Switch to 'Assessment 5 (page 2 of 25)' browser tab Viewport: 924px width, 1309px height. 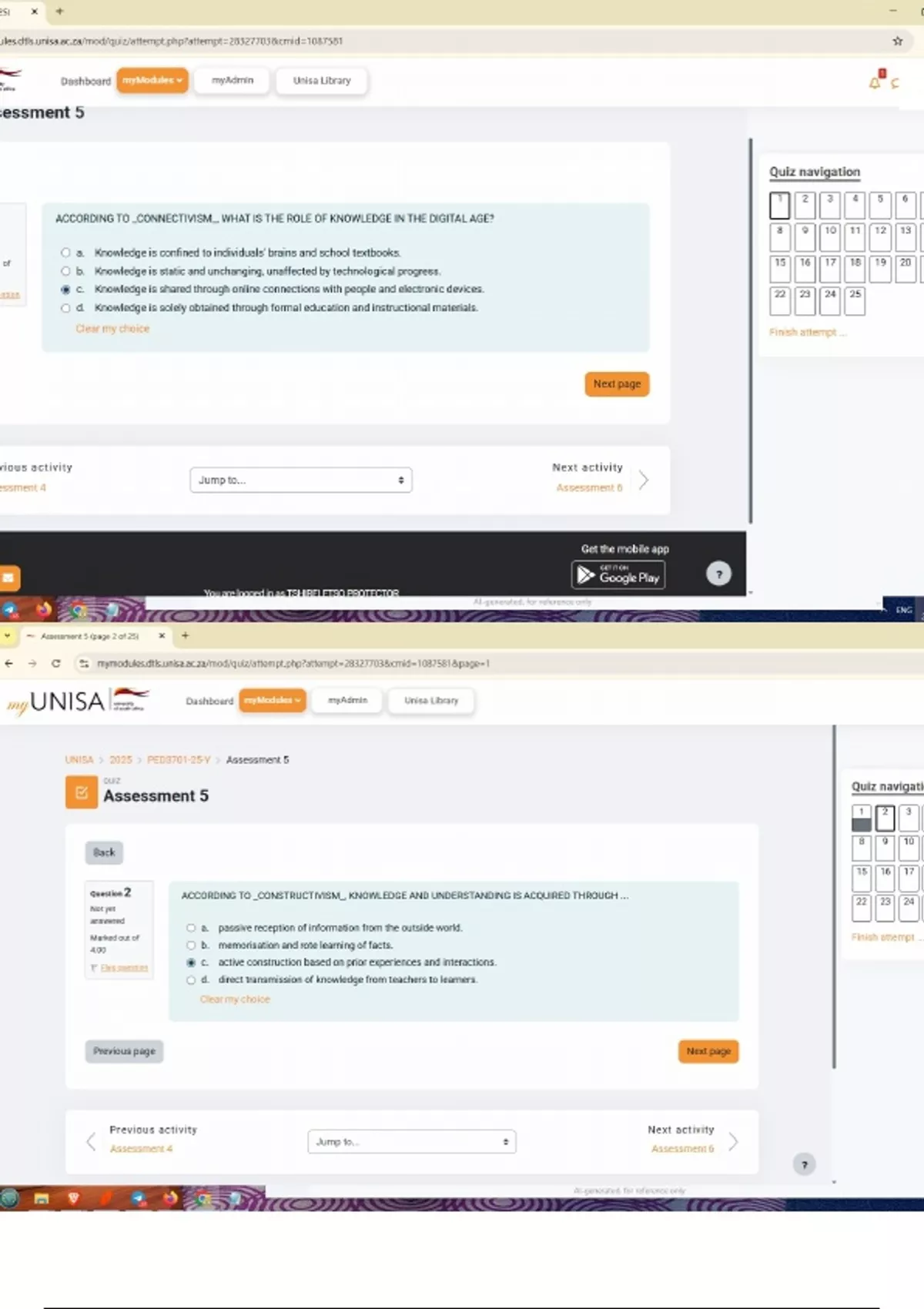[x=90, y=636]
